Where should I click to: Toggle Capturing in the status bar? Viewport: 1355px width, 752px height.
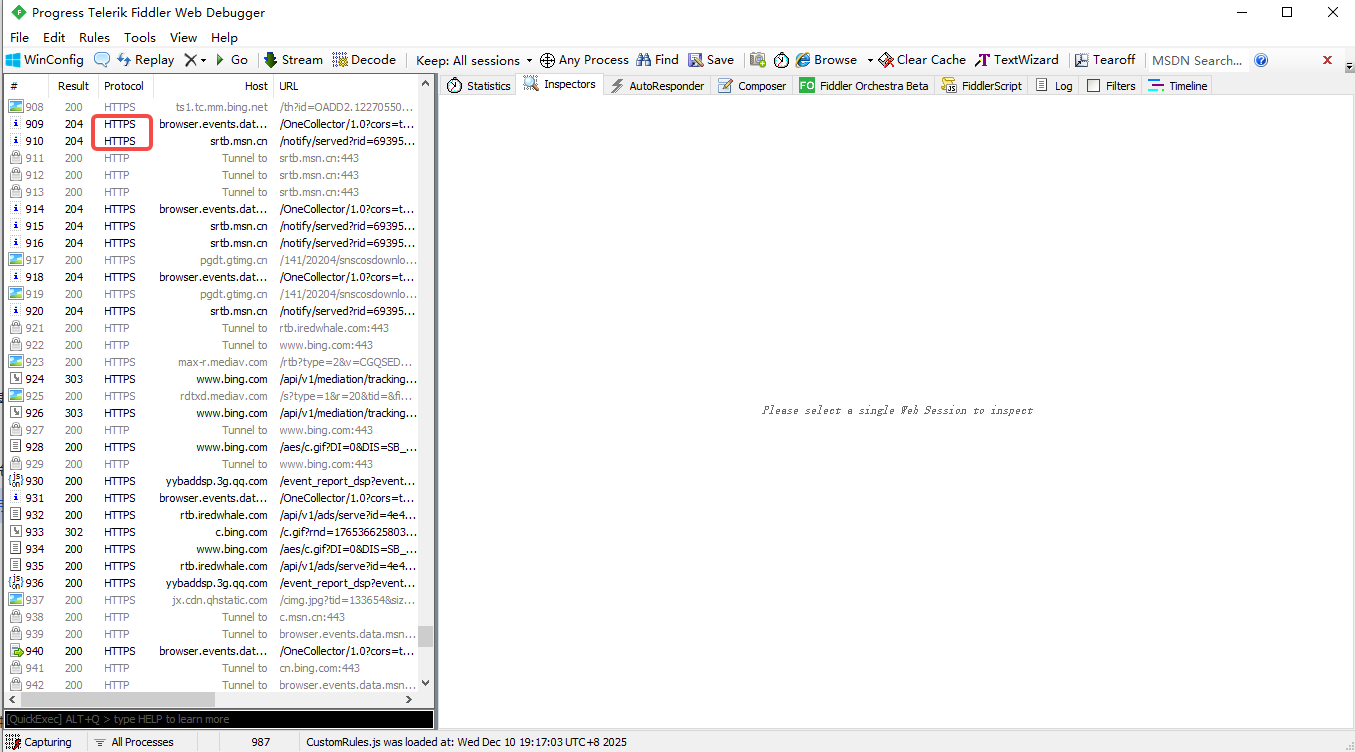[x=39, y=742]
